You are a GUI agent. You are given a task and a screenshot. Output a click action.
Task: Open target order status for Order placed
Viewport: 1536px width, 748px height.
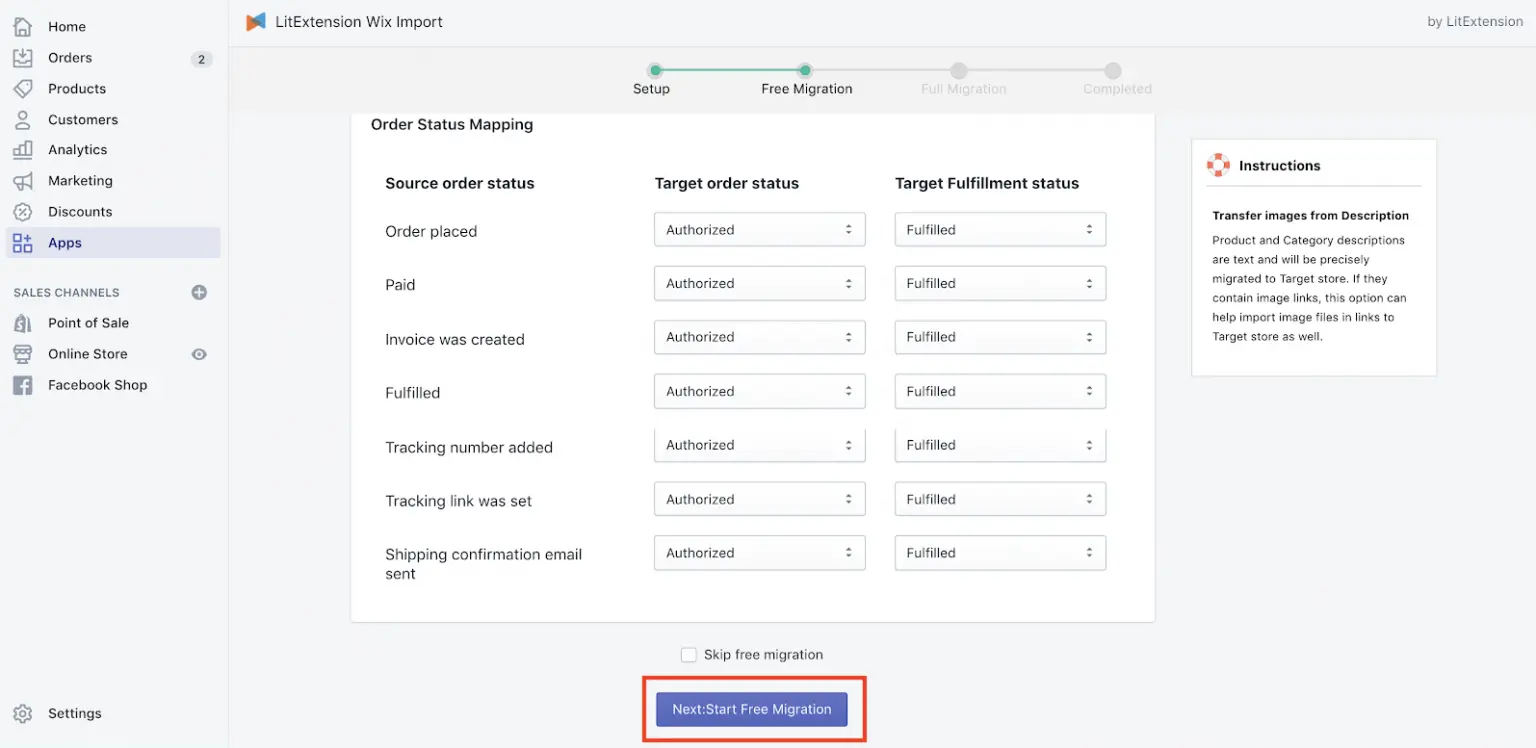tap(760, 230)
